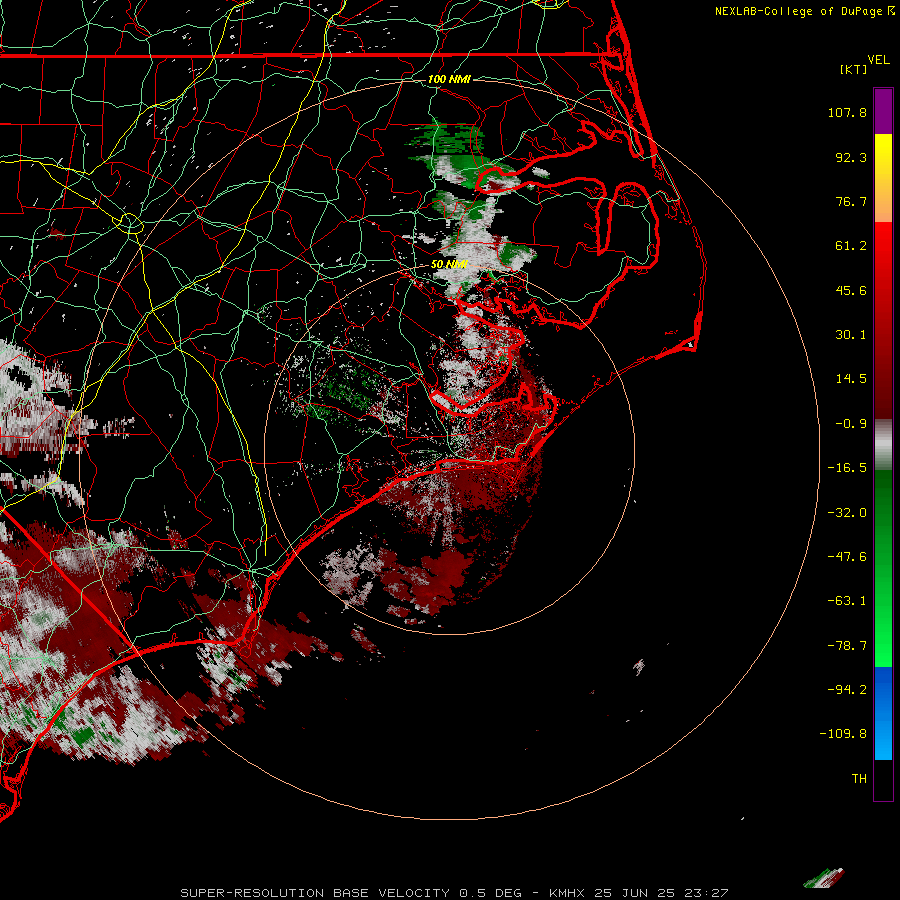
Task: Click the 61.2 scale value
Action: pos(851,246)
